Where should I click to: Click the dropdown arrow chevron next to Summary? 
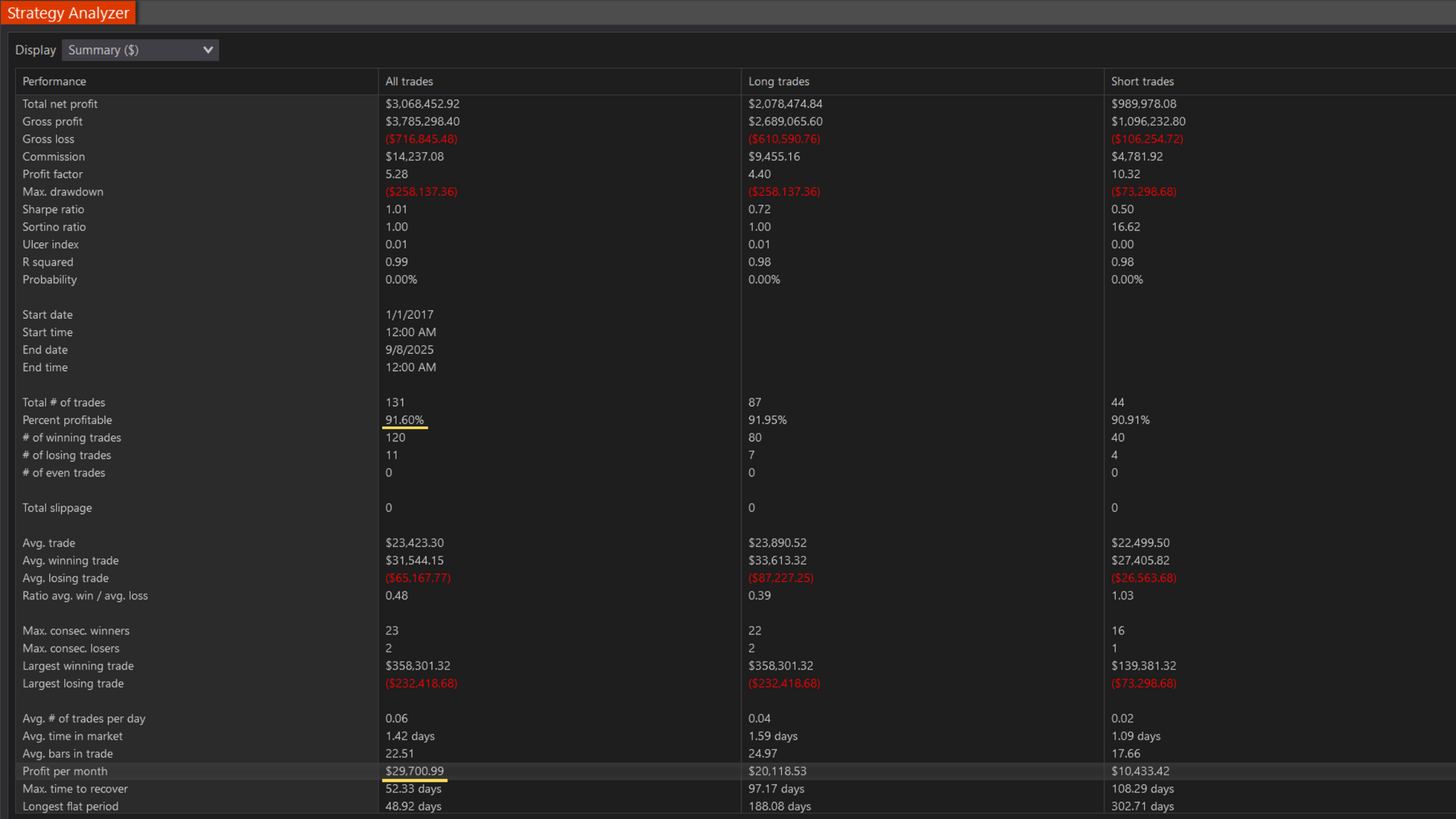(x=208, y=50)
